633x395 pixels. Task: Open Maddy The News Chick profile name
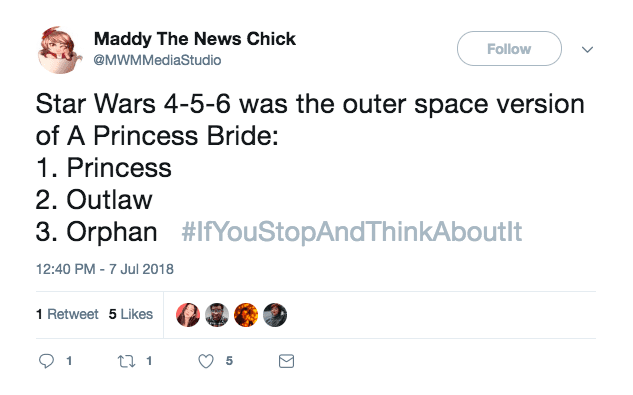[x=195, y=39]
